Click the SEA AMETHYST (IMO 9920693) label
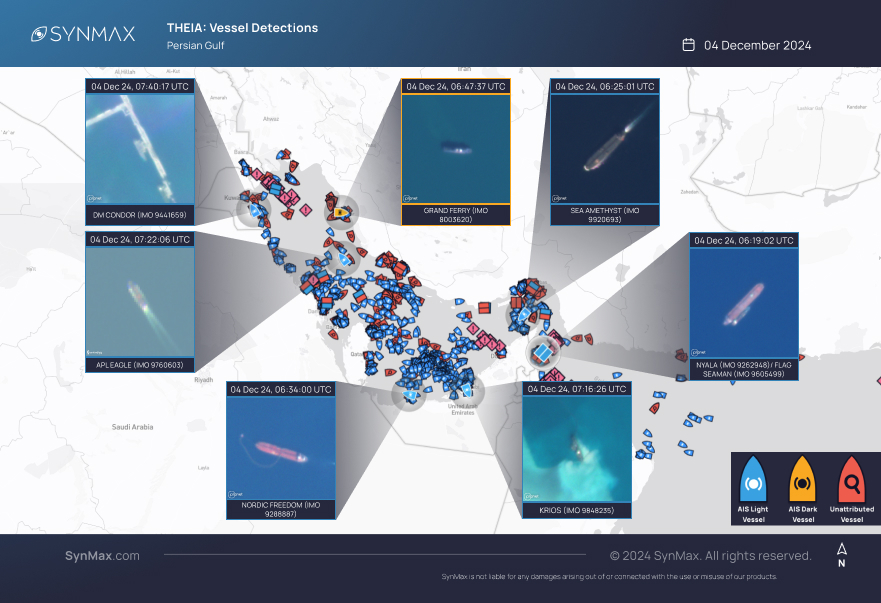 pyautogui.click(x=605, y=215)
